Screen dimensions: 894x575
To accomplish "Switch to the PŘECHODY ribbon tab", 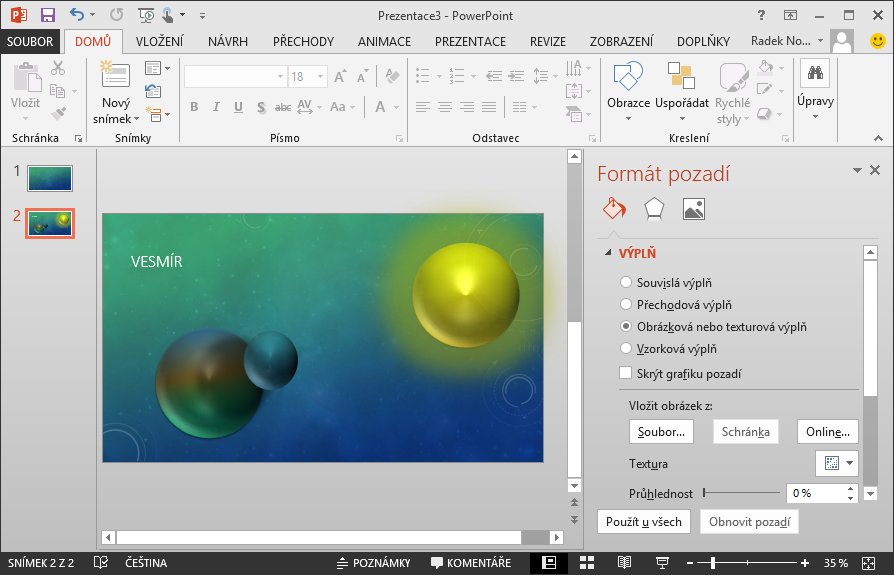I will pos(303,42).
